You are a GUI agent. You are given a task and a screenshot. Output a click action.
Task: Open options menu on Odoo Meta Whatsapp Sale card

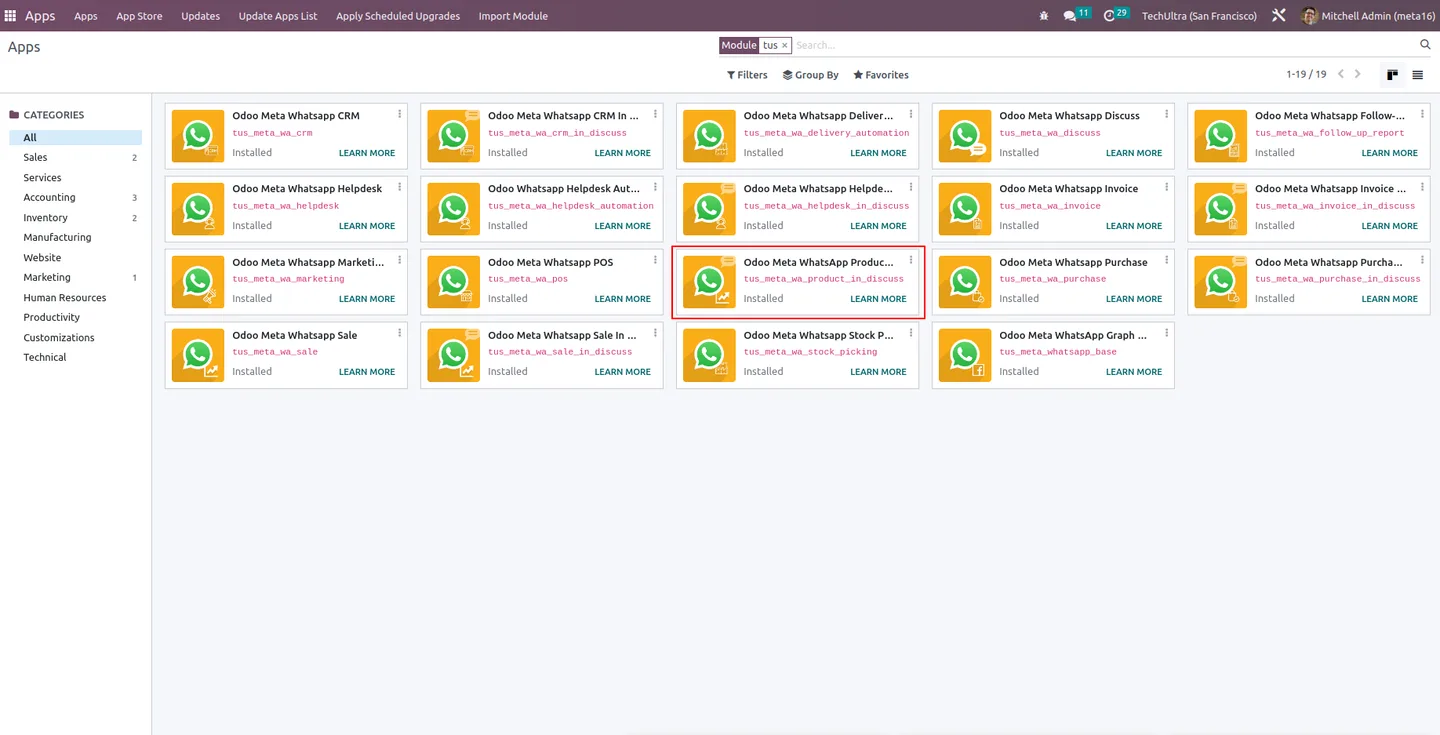[399, 333]
